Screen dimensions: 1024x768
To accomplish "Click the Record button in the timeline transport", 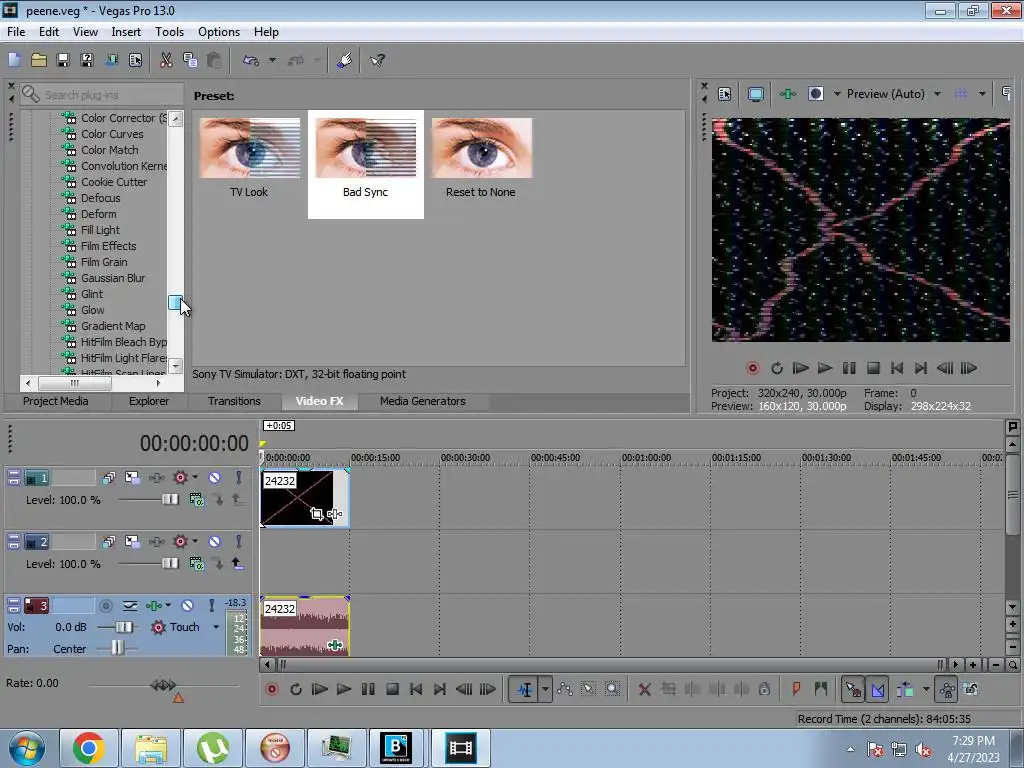I will tap(272, 689).
